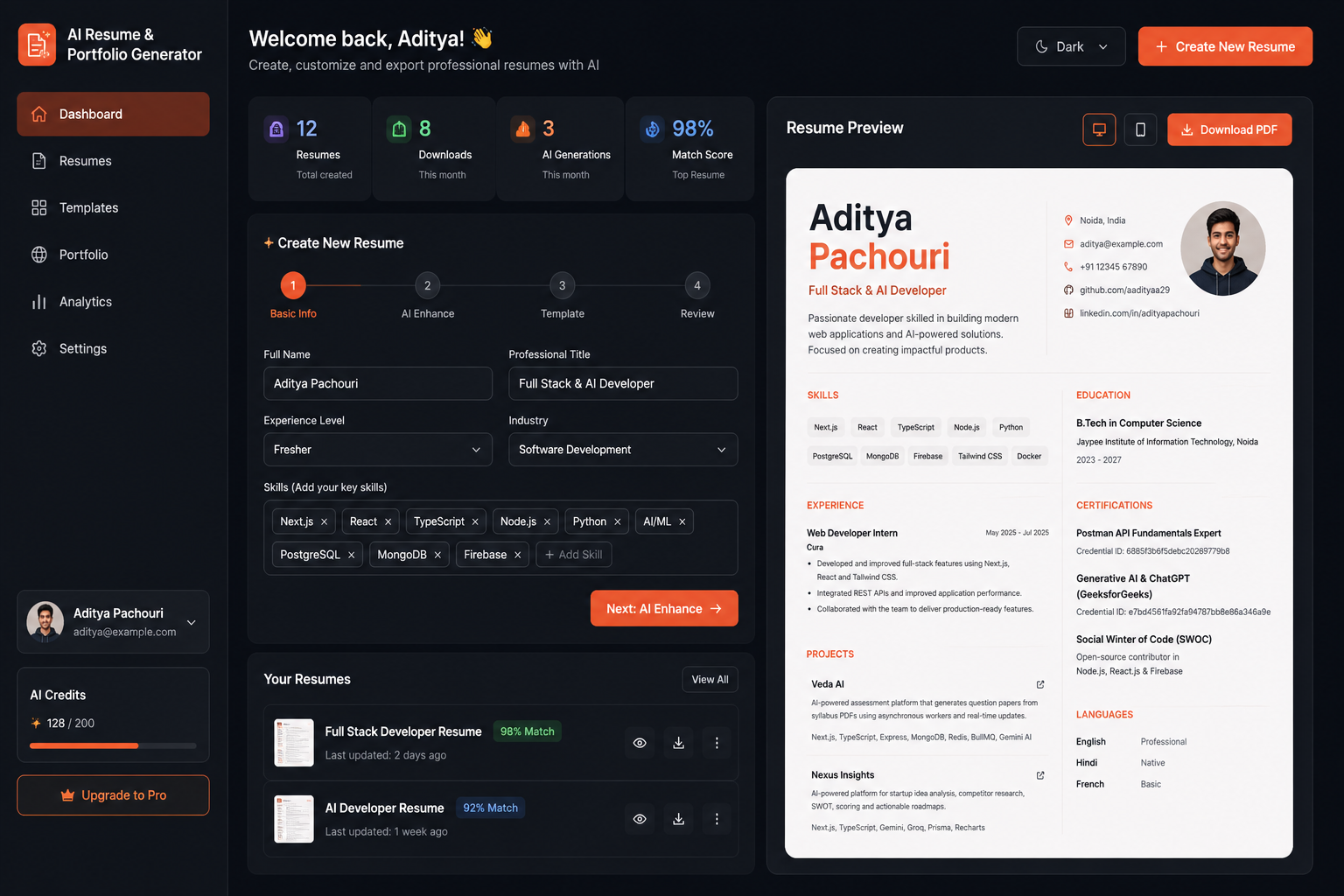Remove the Next.js skill tag

point(324,521)
